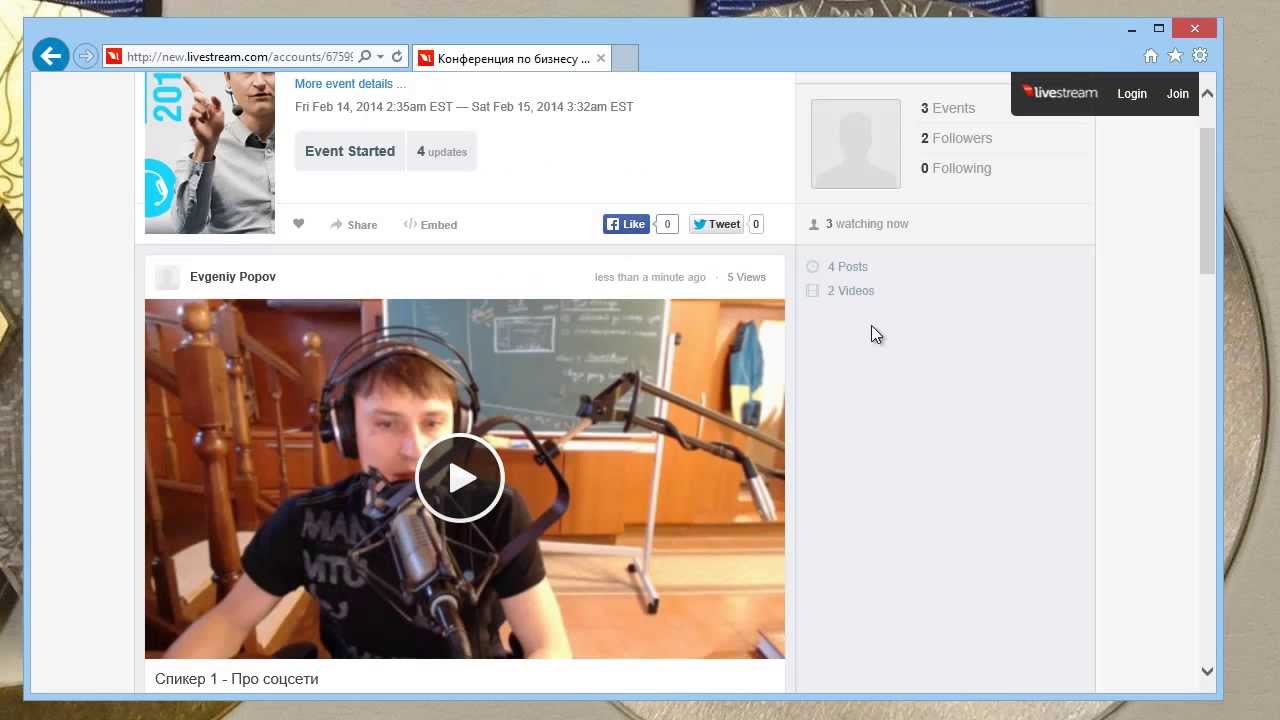Open a new blank tab

(x=625, y=58)
